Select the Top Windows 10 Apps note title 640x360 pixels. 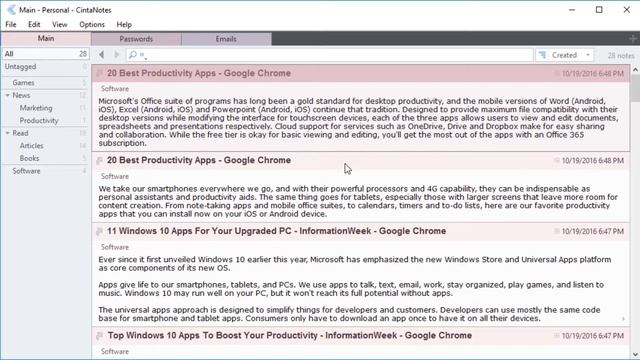[290, 336]
